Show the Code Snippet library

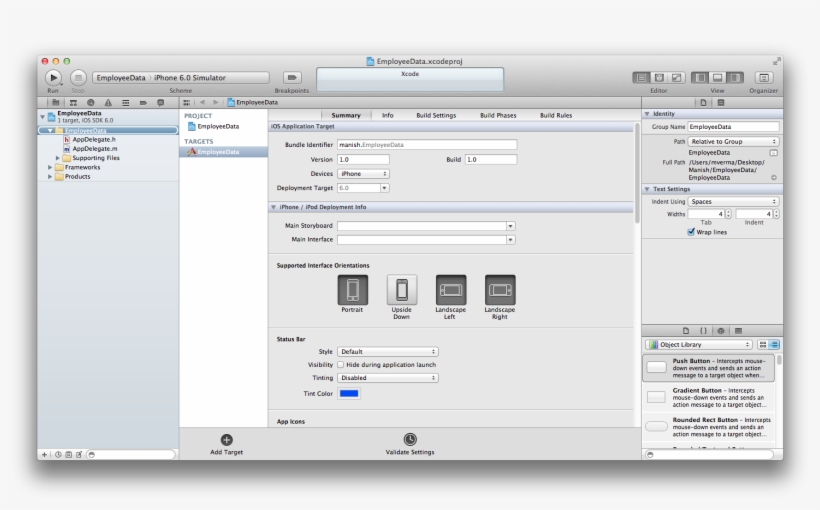pos(703,331)
